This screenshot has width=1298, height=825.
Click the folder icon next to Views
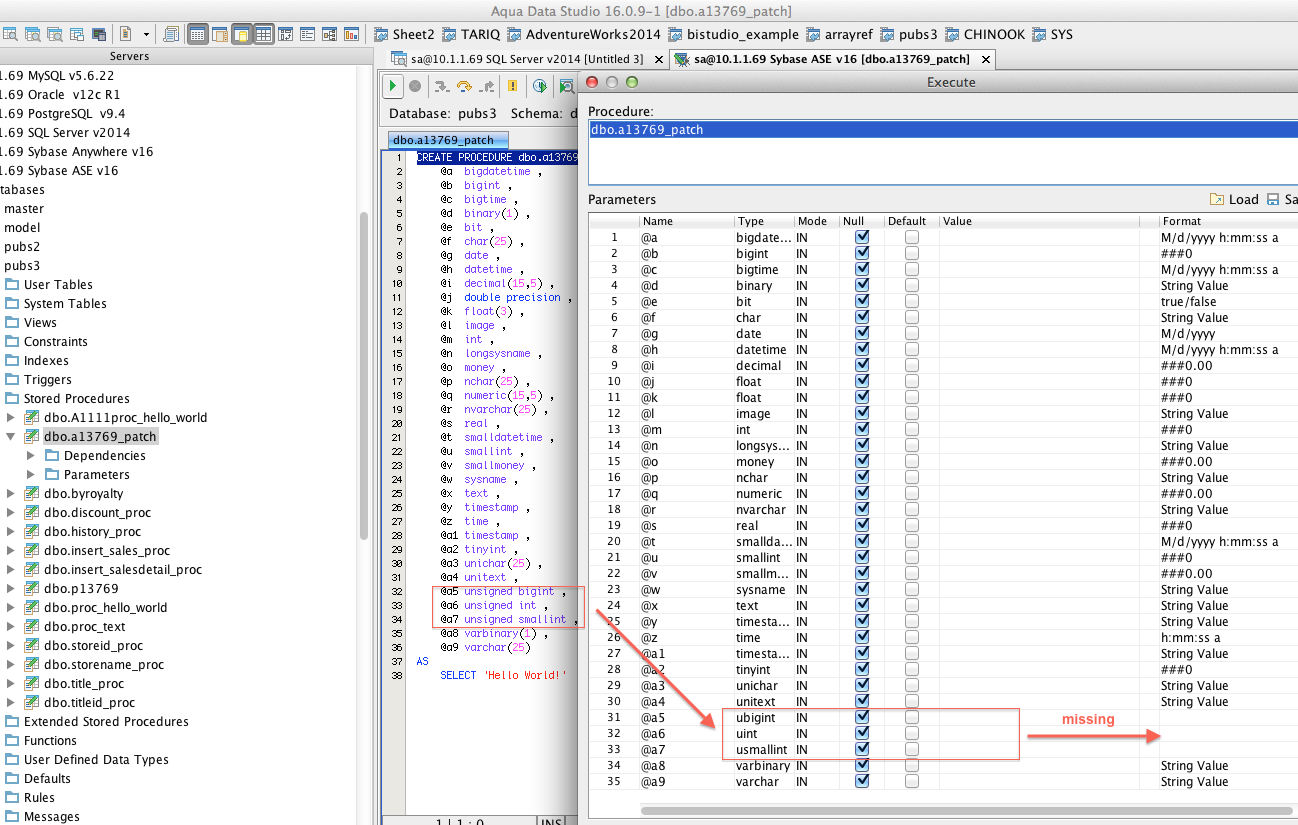pos(12,323)
